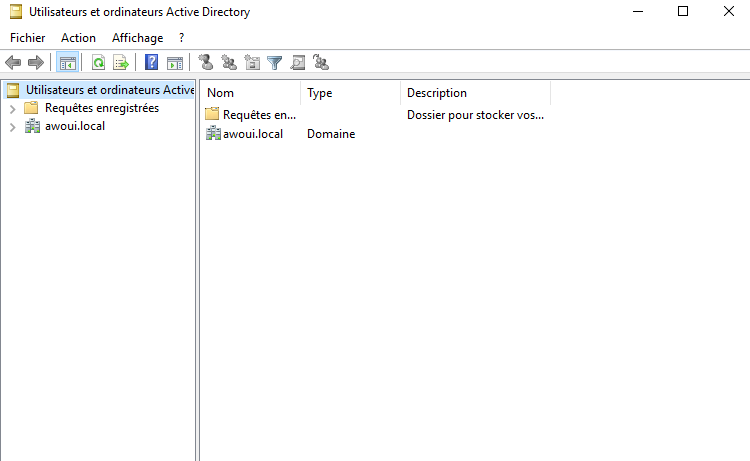Expand the awoui.local domain node
The image size is (750, 461).
coord(13,127)
